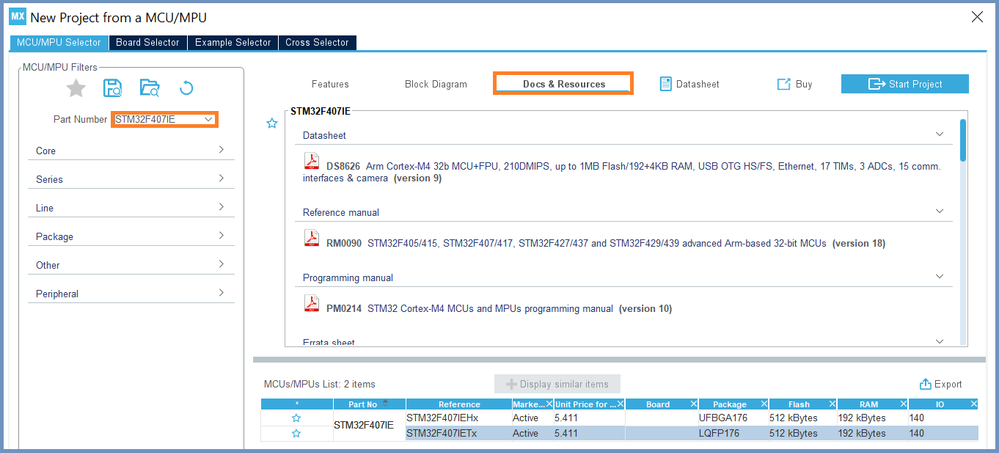Click the save search filter icon
This screenshot has width=999, height=453.
113,88
